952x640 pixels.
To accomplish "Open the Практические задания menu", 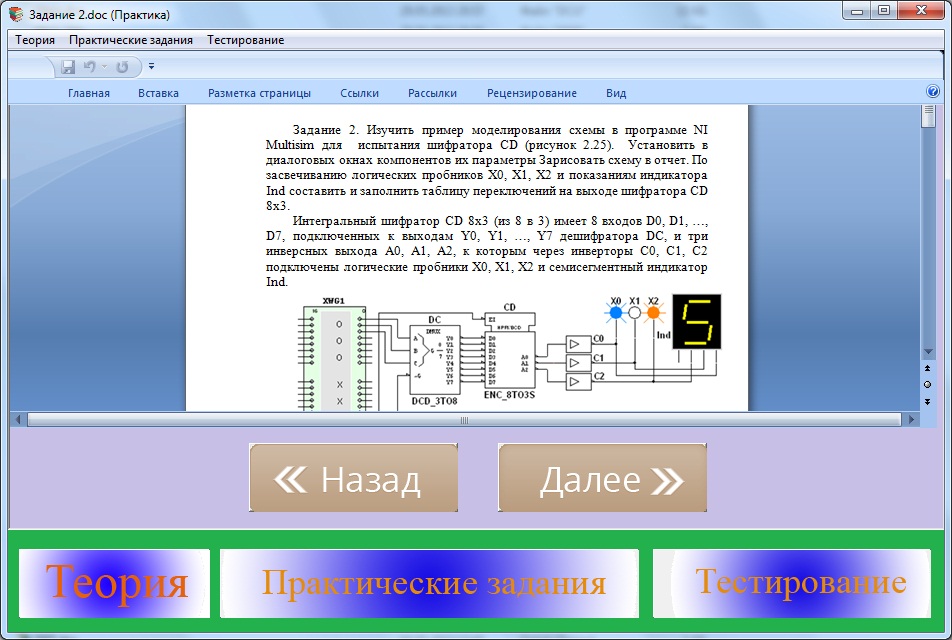I will point(131,40).
